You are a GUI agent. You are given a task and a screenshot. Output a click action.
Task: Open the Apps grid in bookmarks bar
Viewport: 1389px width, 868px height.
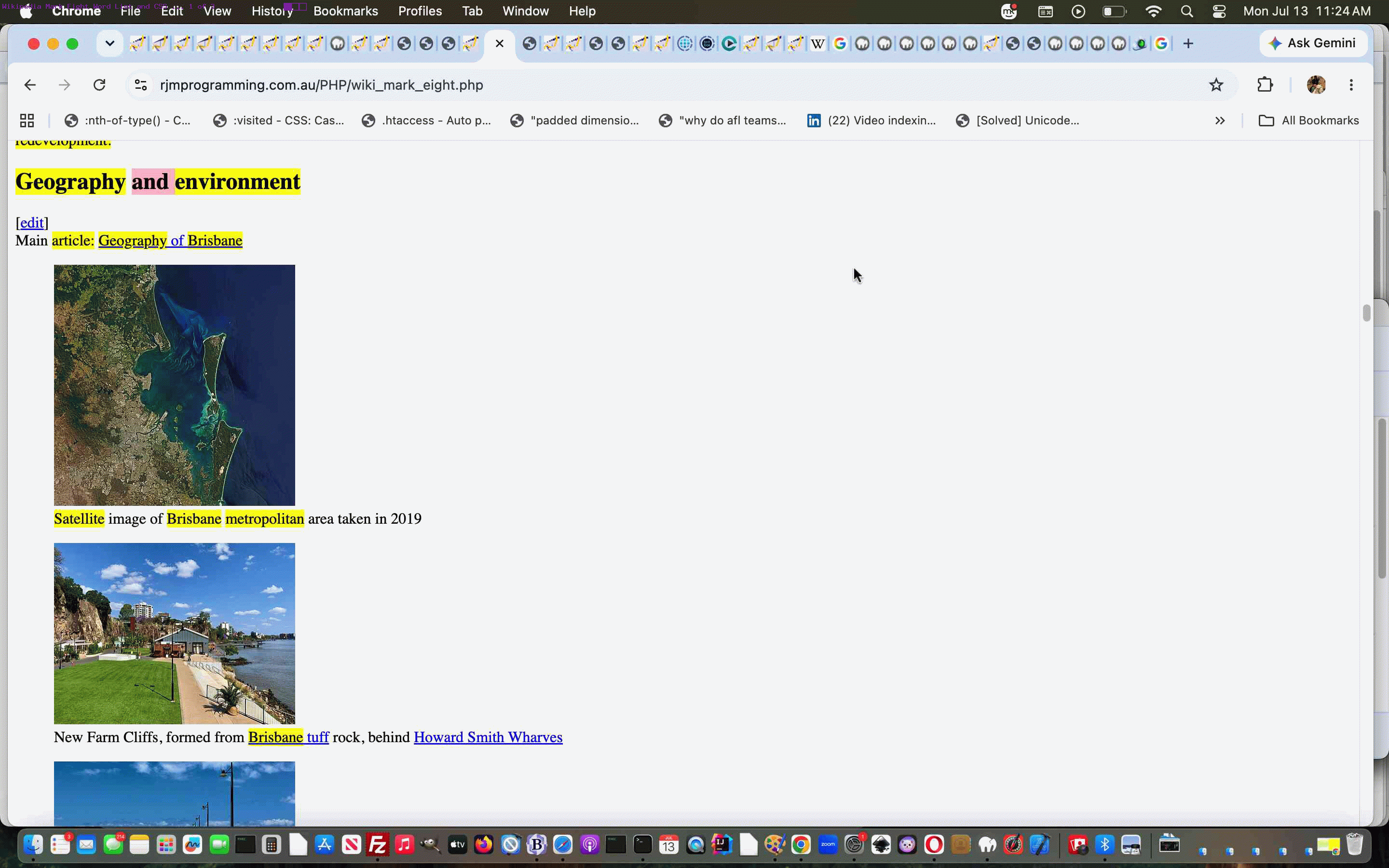click(27, 121)
